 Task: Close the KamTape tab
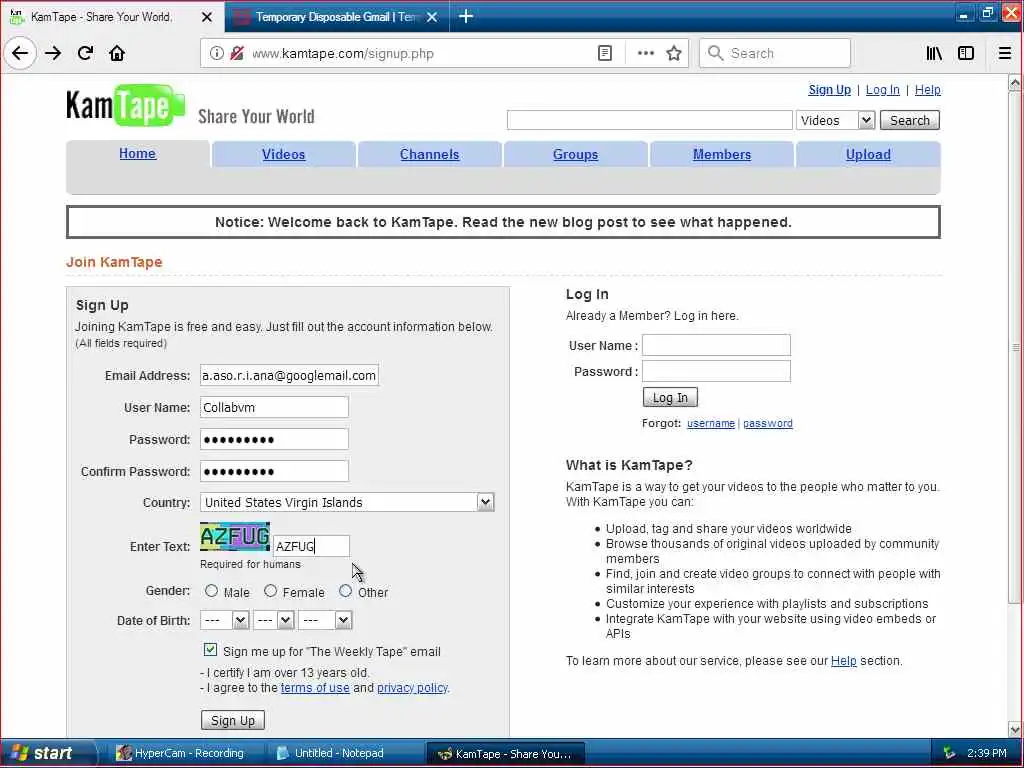click(207, 17)
